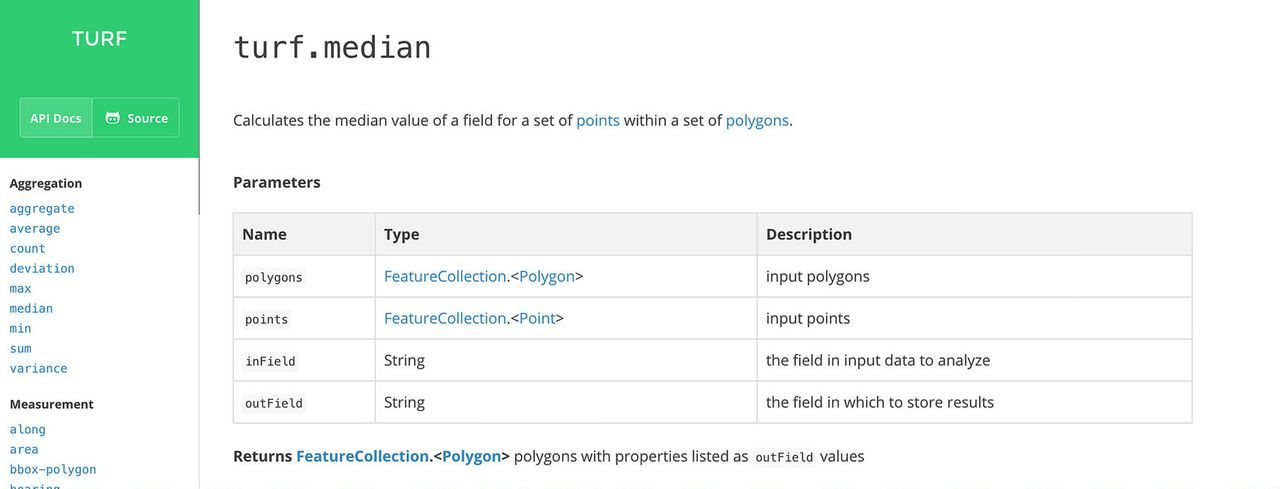
Task: Select median in the sidebar
Action: coord(31,308)
